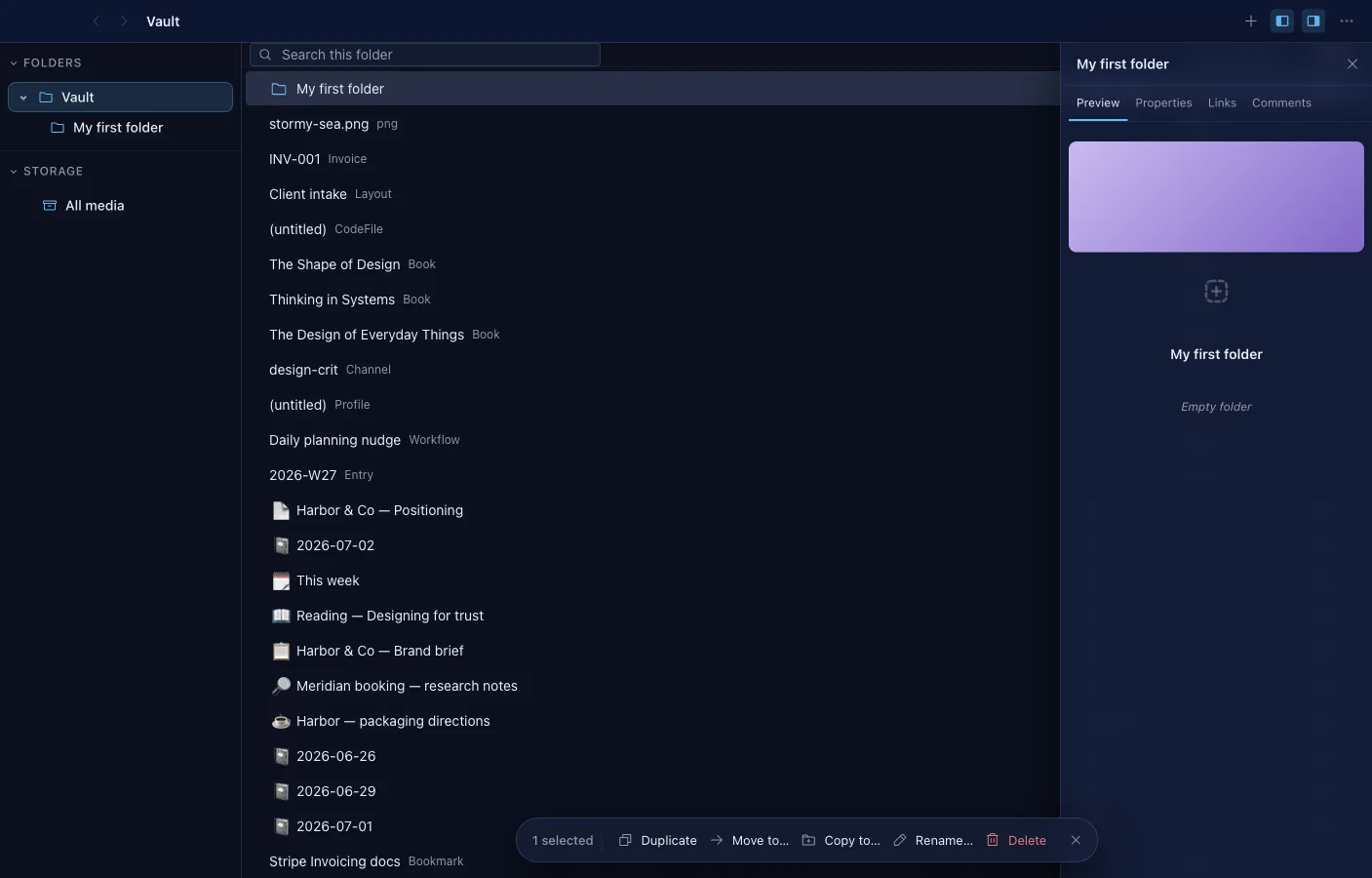Click Rename... in selection bar
1372x878 pixels.
pyautogui.click(x=932, y=840)
